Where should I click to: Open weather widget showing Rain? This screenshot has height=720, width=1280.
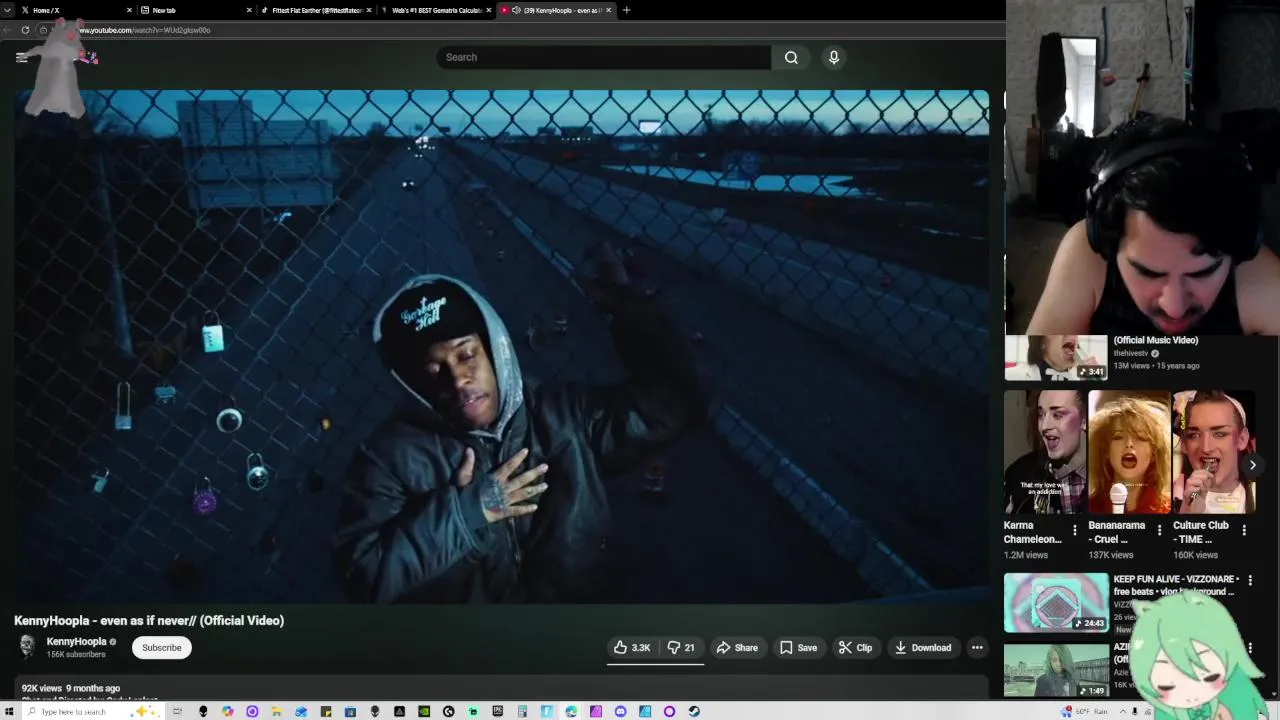(x=1085, y=711)
